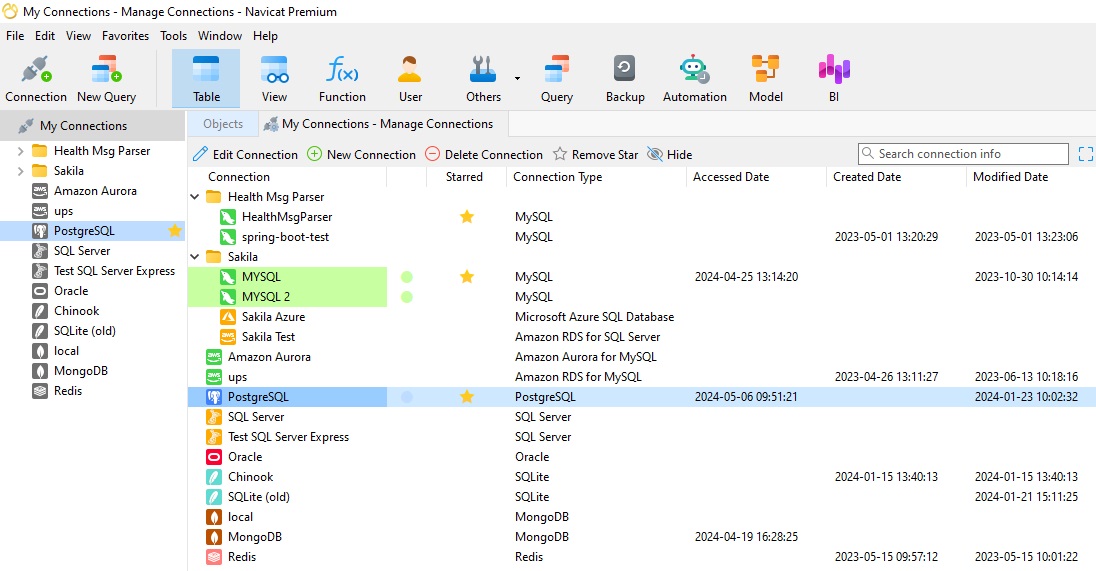Open New Query from the toolbar

click(106, 78)
